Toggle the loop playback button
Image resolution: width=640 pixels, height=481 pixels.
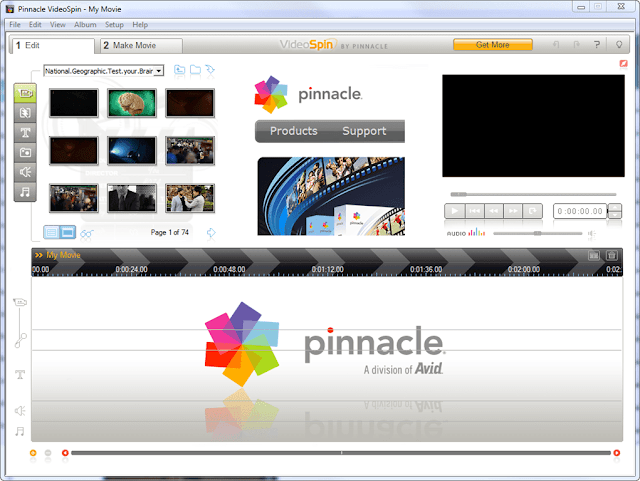tap(533, 211)
